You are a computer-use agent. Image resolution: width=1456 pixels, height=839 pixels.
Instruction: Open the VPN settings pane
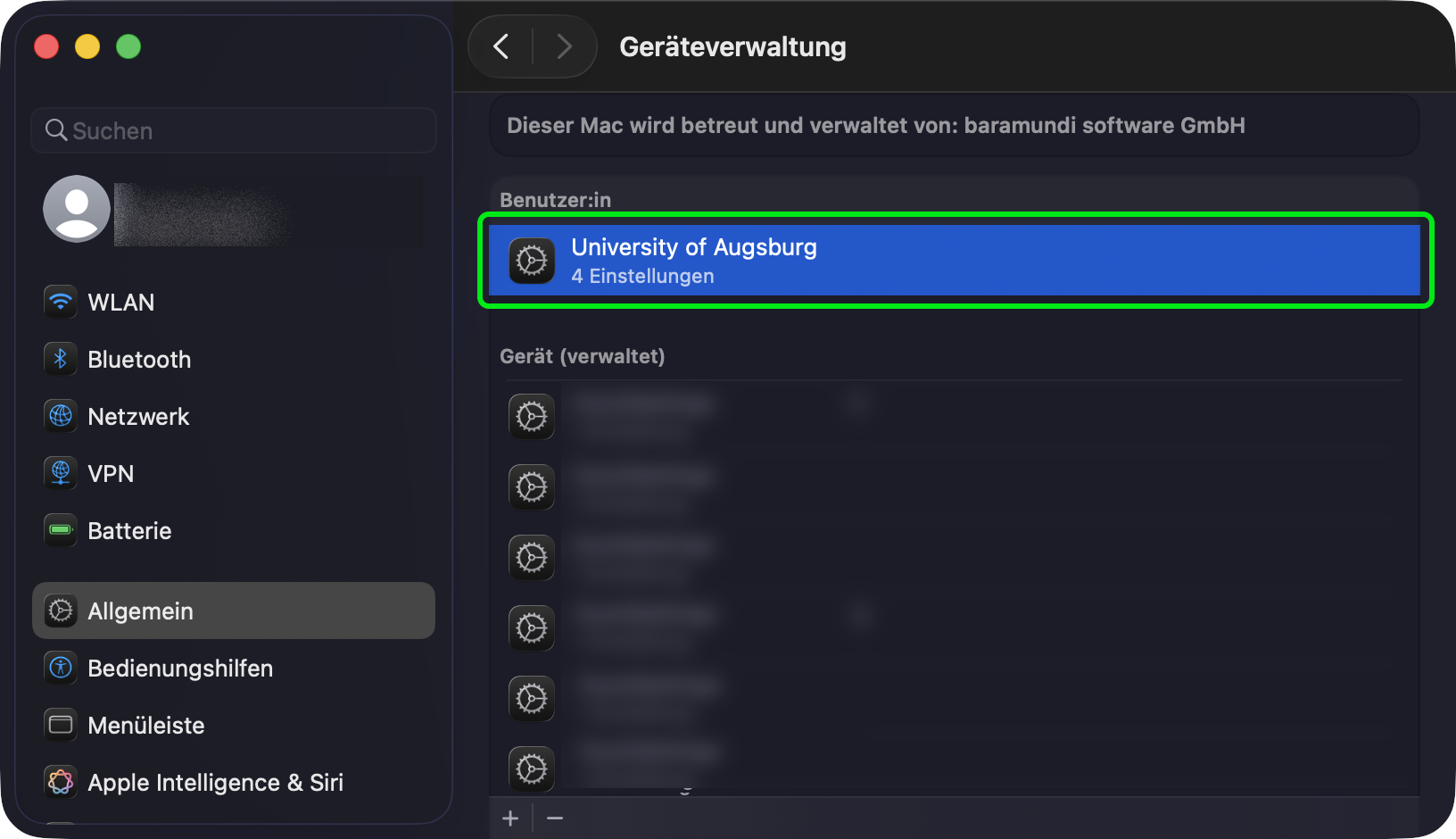coord(111,473)
